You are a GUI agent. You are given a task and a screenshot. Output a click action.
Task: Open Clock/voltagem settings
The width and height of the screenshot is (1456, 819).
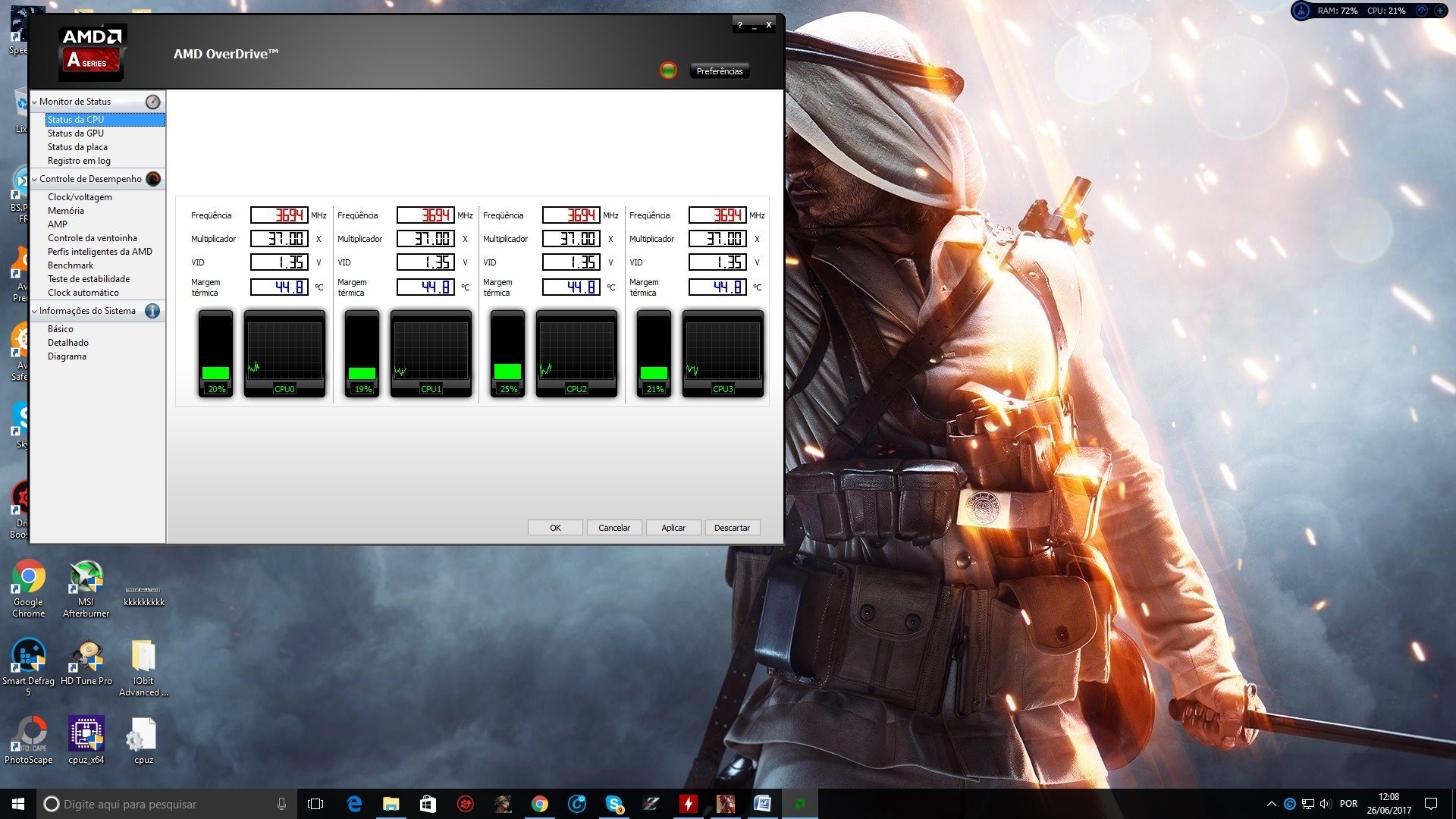tap(80, 197)
